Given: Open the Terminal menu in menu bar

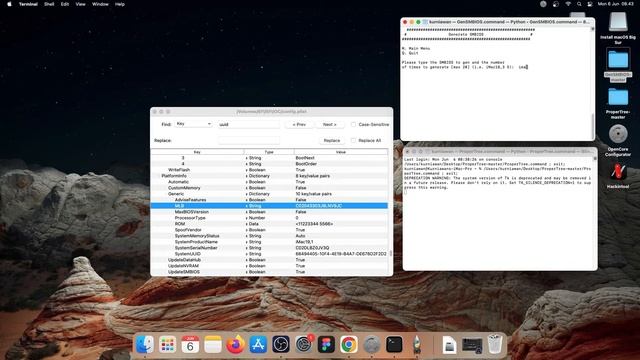Looking at the screenshot, I should [x=28, y=4].
